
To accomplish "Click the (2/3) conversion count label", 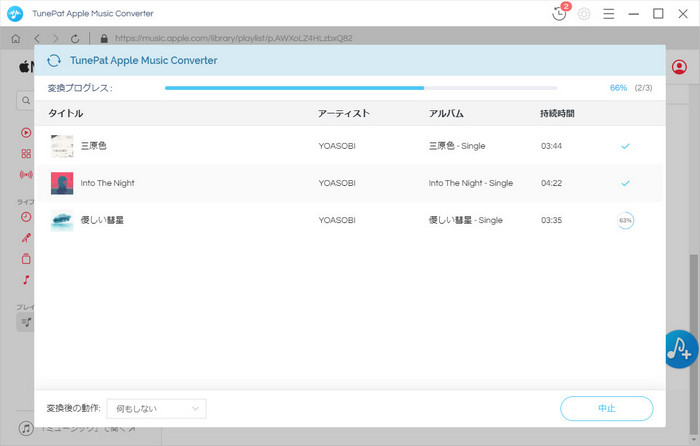I will pos(643,88).
